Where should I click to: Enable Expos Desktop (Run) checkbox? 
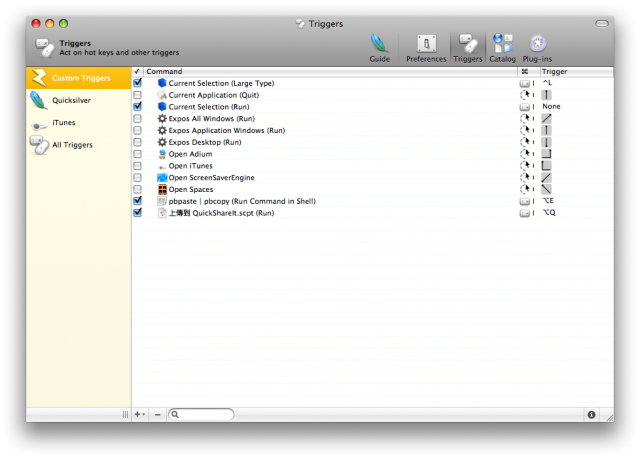138,142
